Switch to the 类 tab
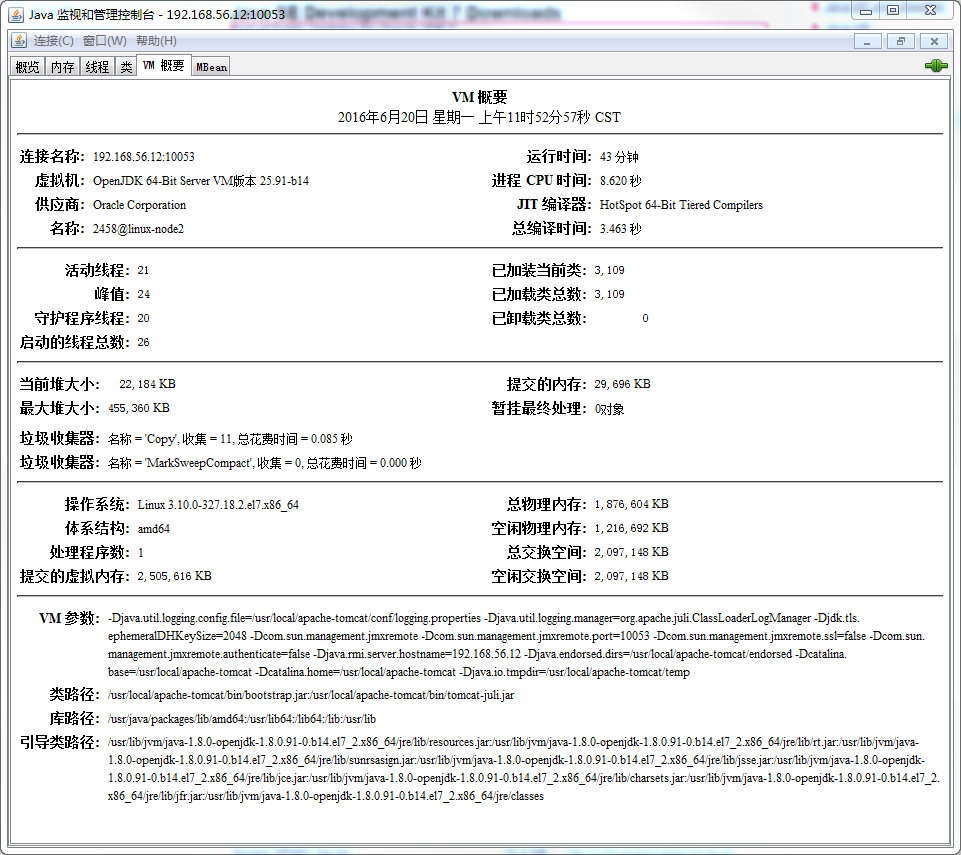 coord(126,67)
